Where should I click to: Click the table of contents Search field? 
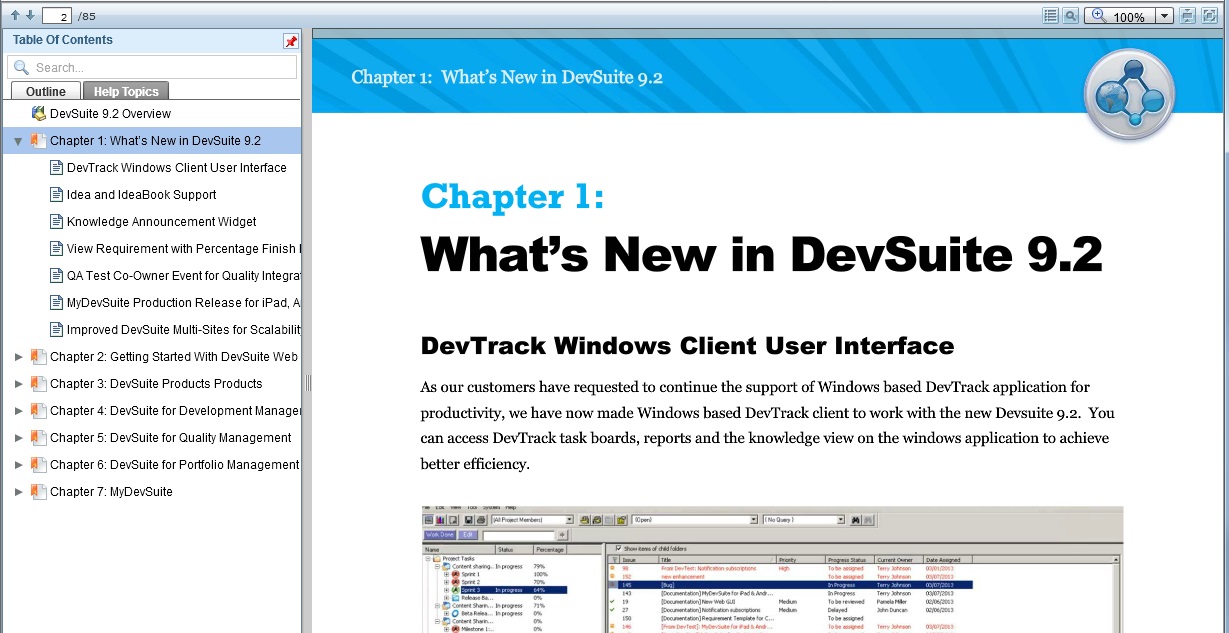click(152, 67)
